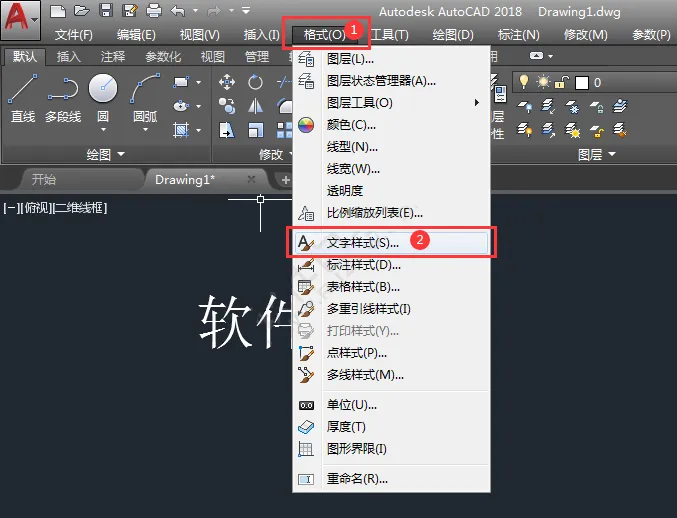The height and width of the screenshot is (518, 677).
Task: Expand the Arc tool dropdown arrow
Action: pyautogui.click(x=145, y=130)
